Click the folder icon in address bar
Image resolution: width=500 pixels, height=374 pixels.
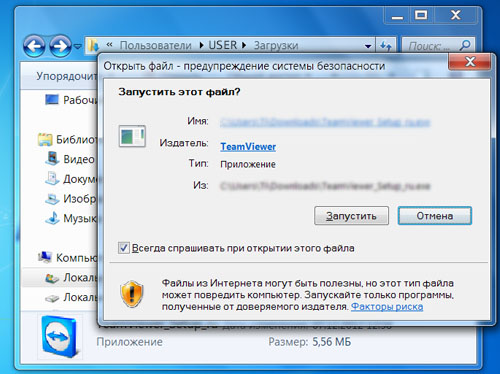tap(94, 45)
